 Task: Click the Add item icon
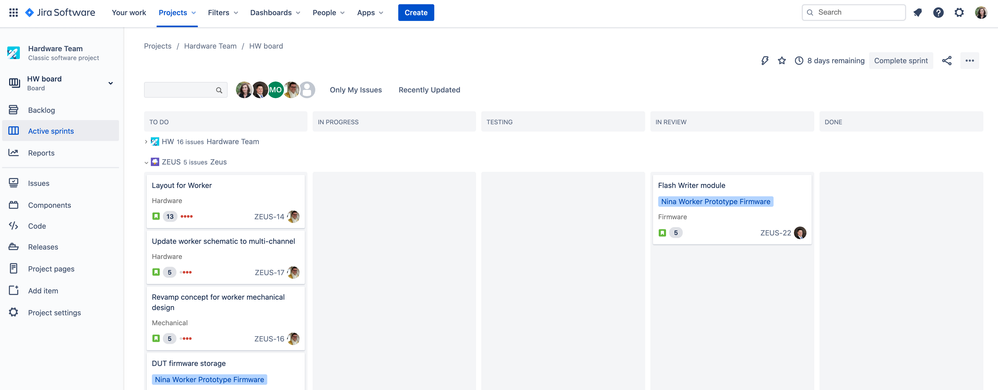[x=13, y=291]
